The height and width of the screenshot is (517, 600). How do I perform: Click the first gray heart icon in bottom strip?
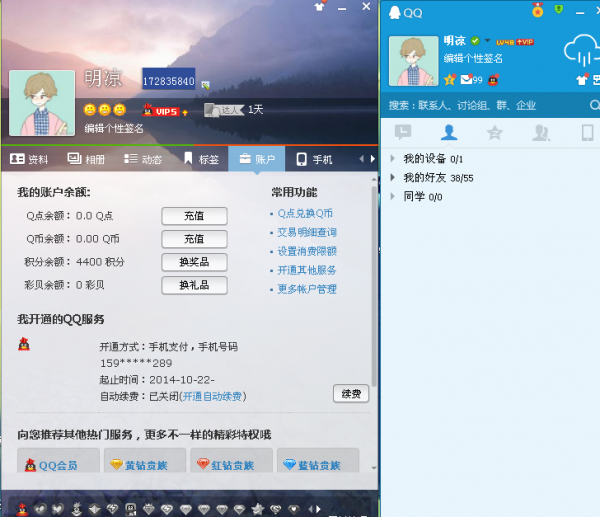click(x=40, y=509)
